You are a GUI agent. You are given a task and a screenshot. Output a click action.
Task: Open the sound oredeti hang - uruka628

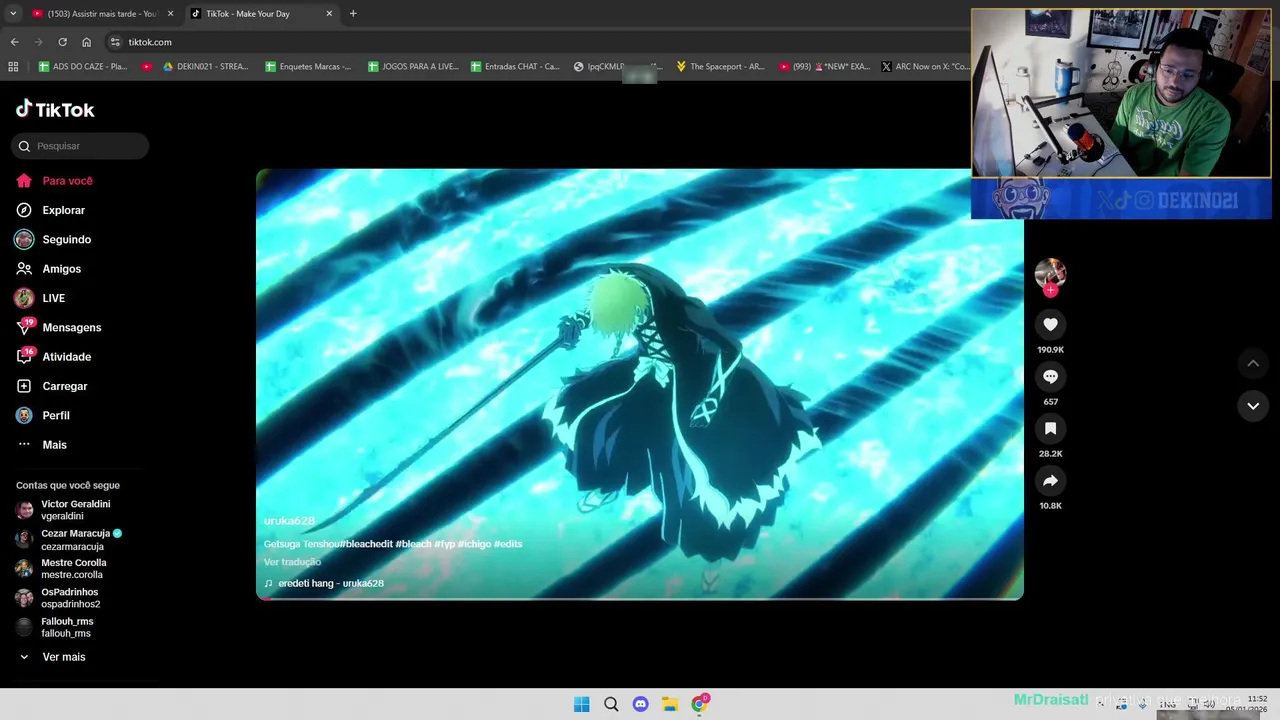pyautogui.click(x=324, y=583)
